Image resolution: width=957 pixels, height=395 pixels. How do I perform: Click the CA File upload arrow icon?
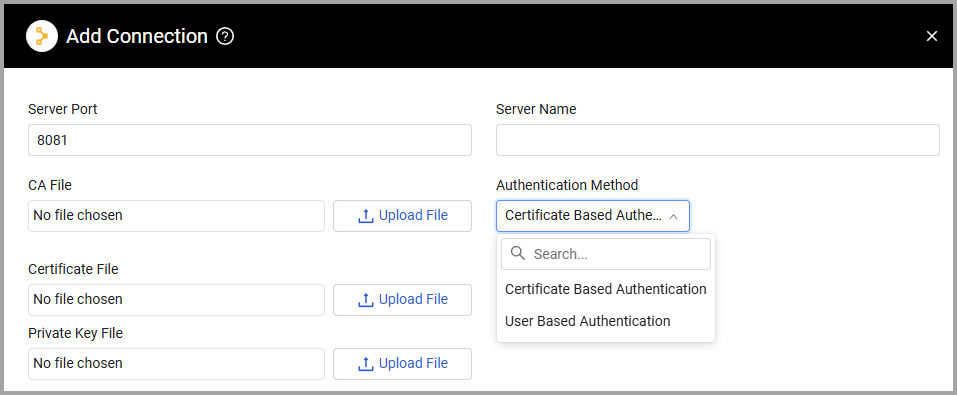click(365, 216)
